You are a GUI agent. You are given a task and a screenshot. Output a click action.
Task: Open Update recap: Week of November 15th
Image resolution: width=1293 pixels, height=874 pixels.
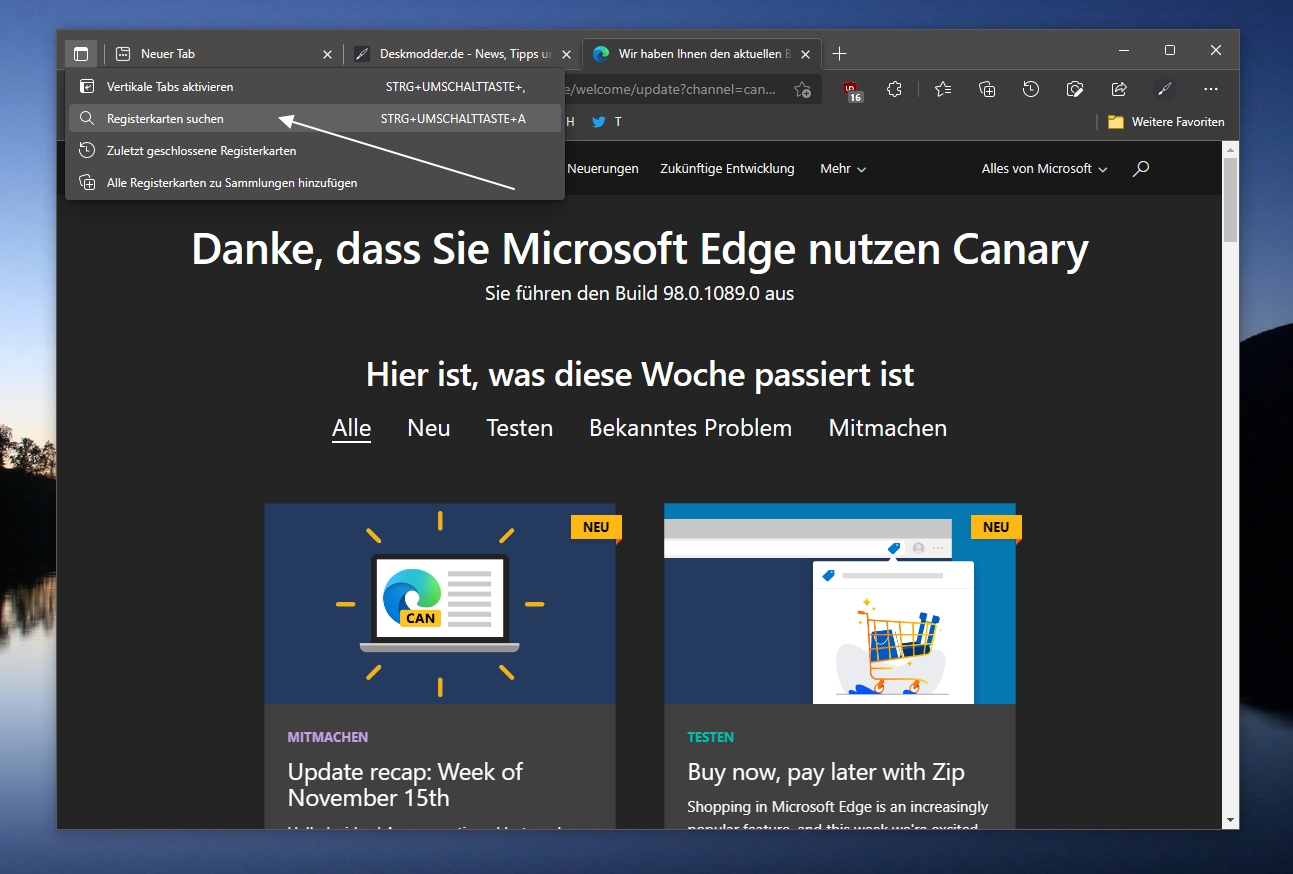(x=405, y=785)
